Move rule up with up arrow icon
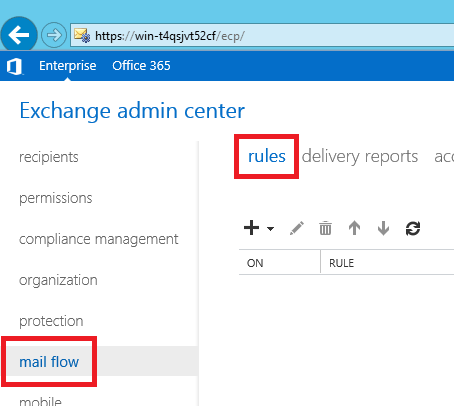Screen dimensions: 454x406 tap(354, 228)
